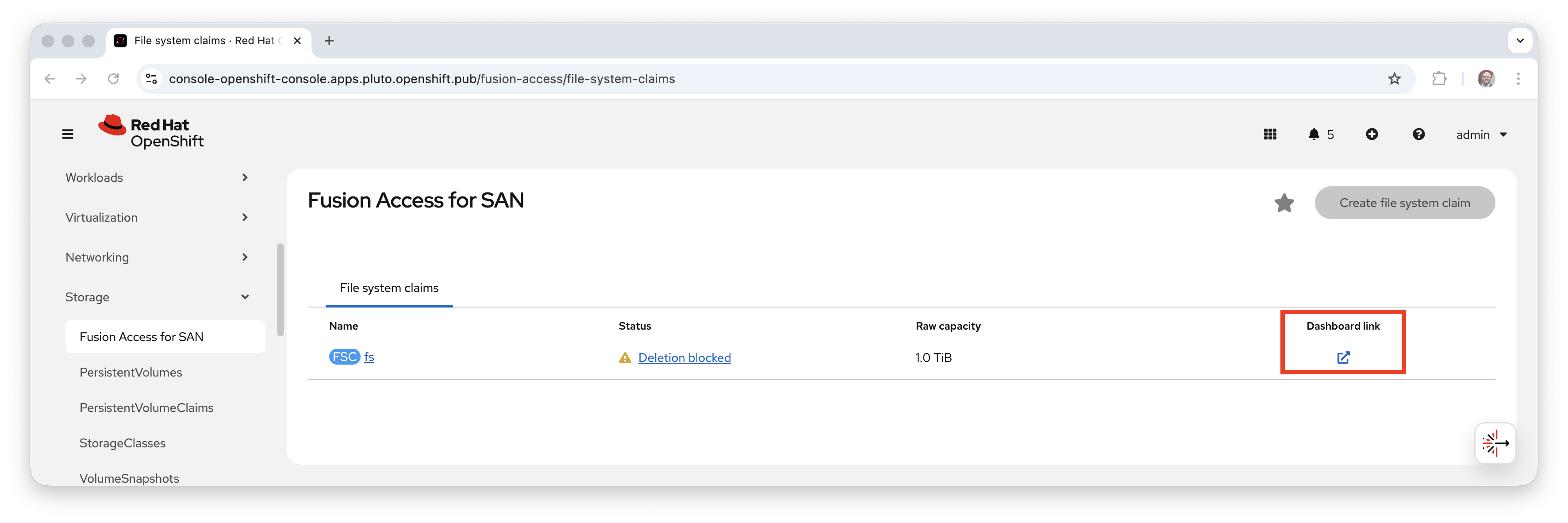Open the Deletion blocked status link
The width and height of the screenshot is (1568, 523).
click(684, 358)
